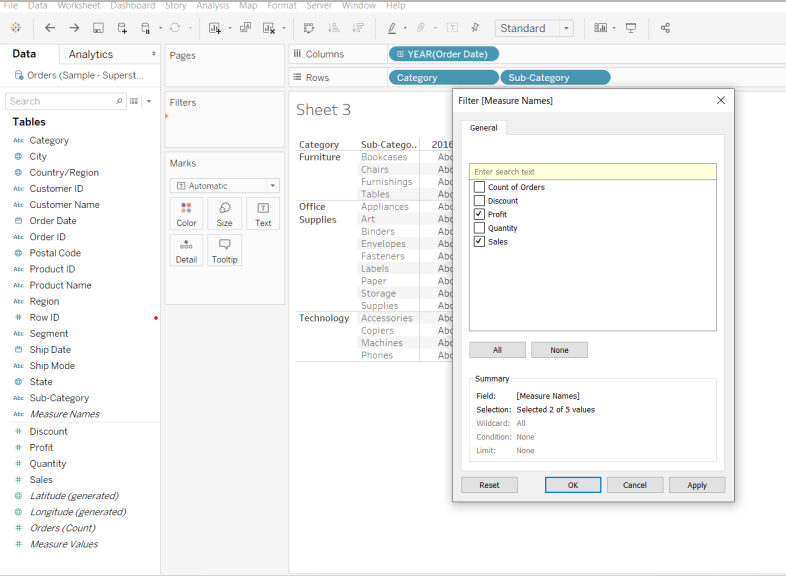Open the Text marks card
786x576 pixels.
[263, 214]
